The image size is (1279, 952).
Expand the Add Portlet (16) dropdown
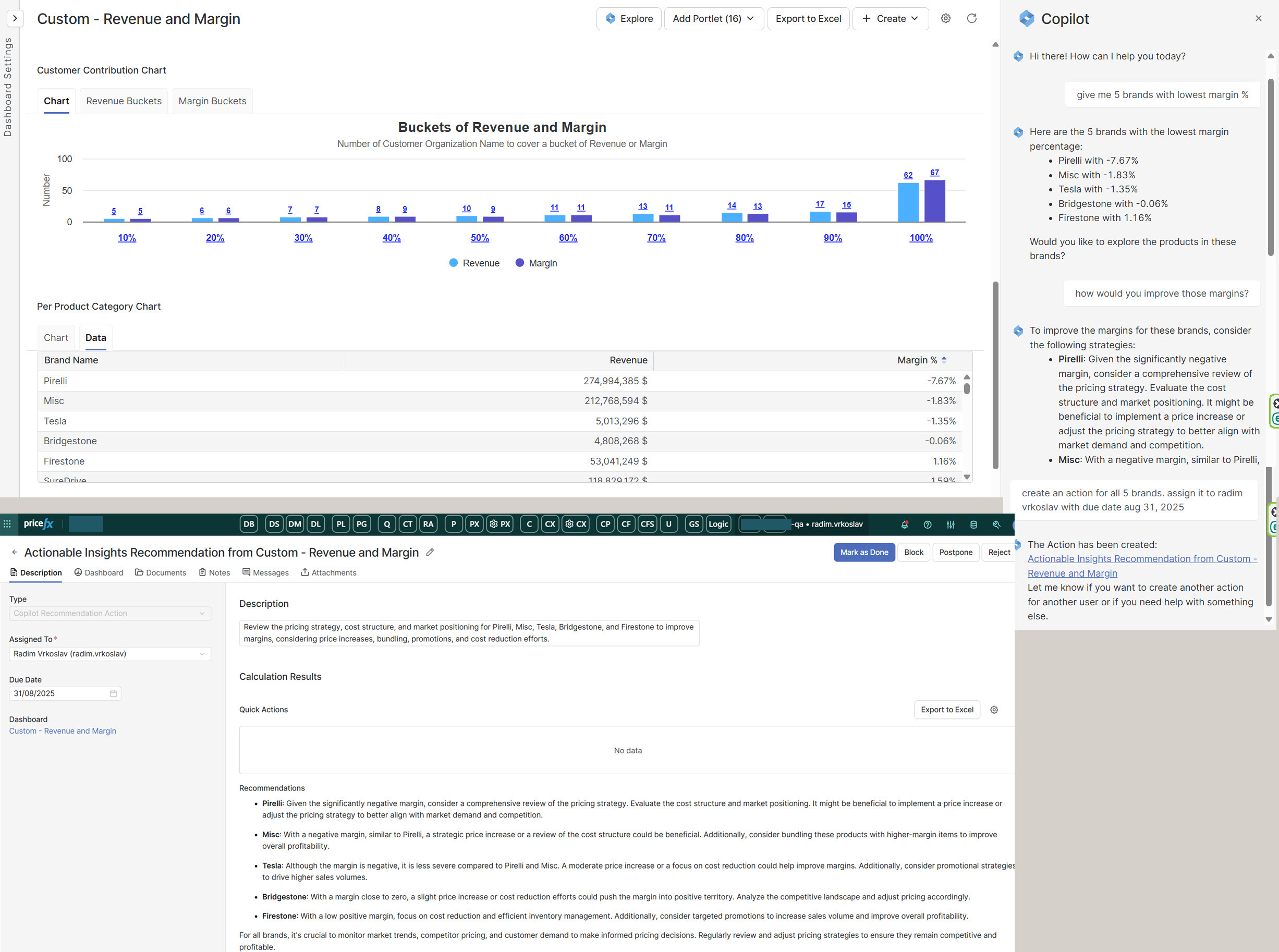pyautogui.click(x=714, y=18)
